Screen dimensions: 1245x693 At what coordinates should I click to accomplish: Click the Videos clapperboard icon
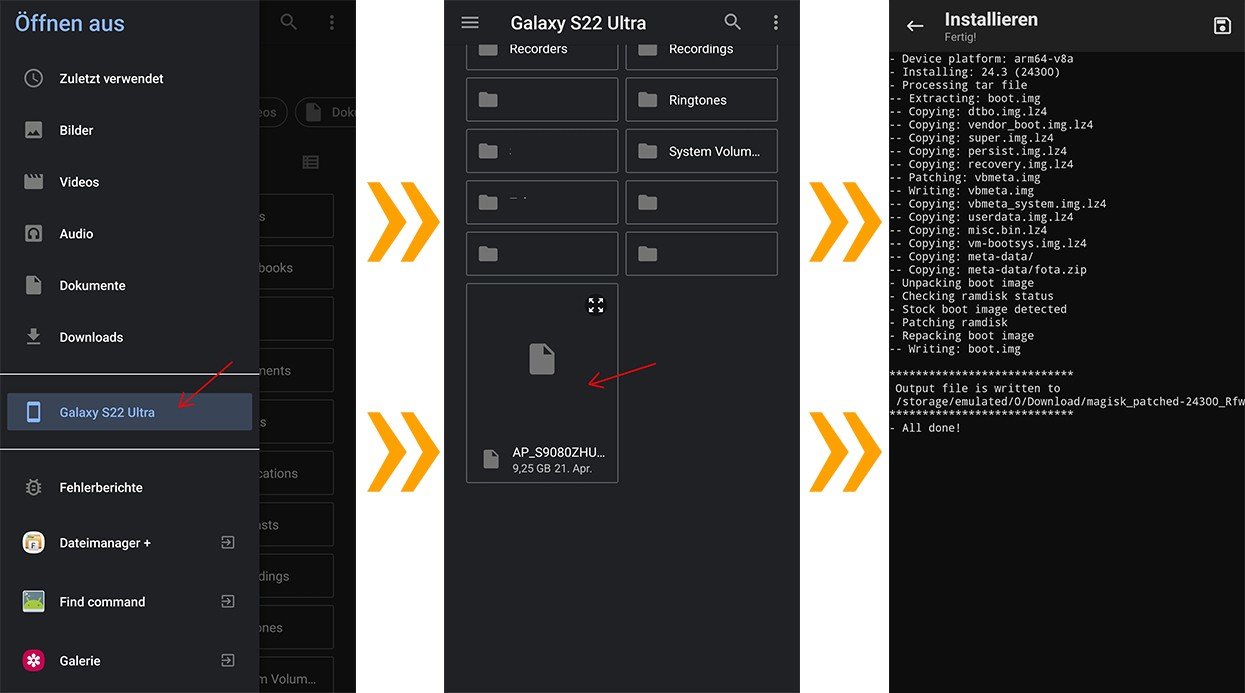(34, 182)
